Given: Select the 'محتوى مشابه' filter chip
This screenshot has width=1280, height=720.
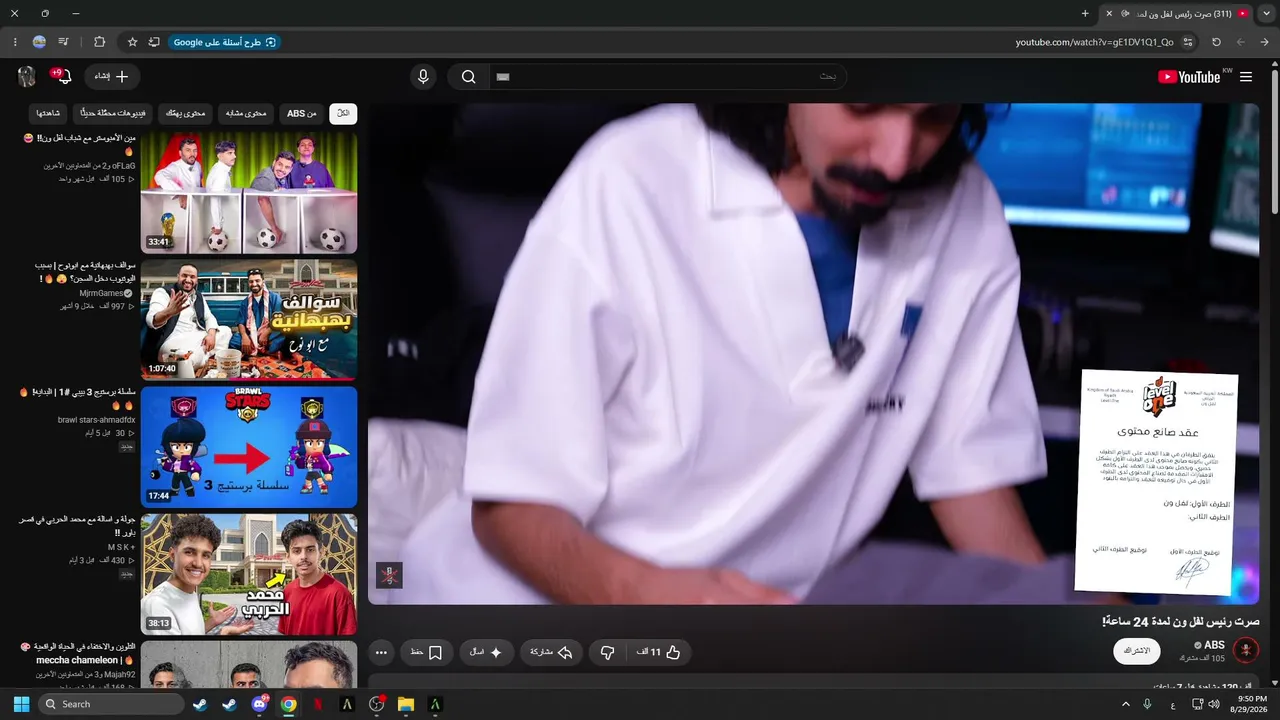Looking at the screenshot, I should pos(246,114).
